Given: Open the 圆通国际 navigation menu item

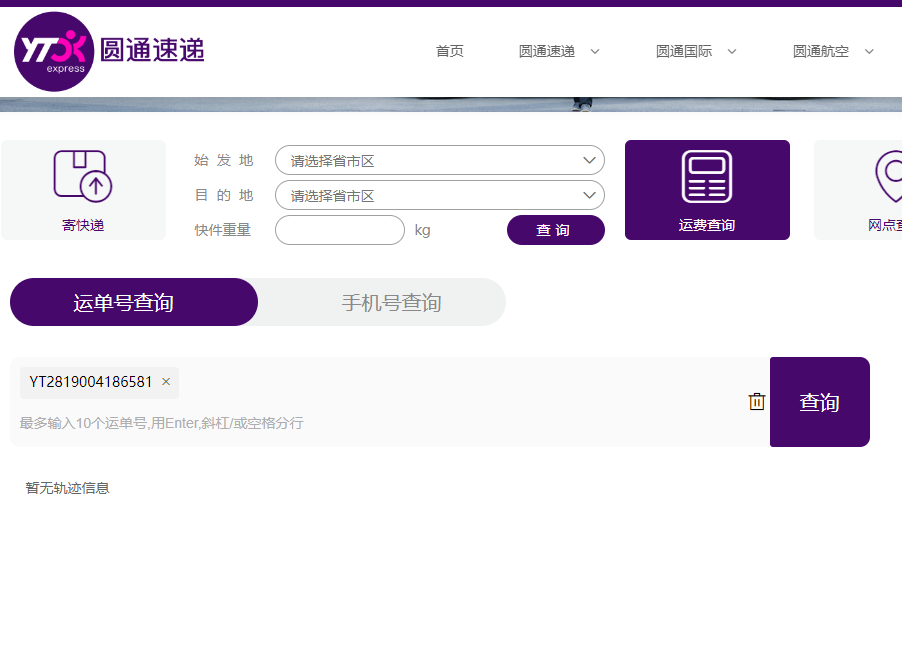Looking at the screenshot, I should pyautogui.click(x=684, y=51).
